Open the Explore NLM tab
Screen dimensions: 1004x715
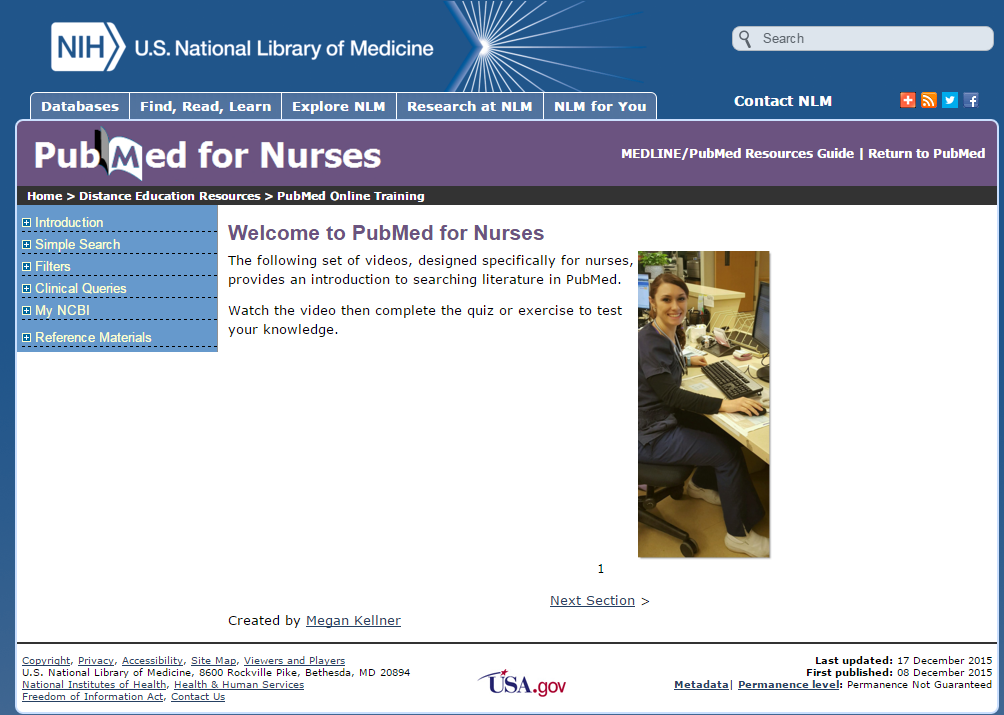coord(339,106)
